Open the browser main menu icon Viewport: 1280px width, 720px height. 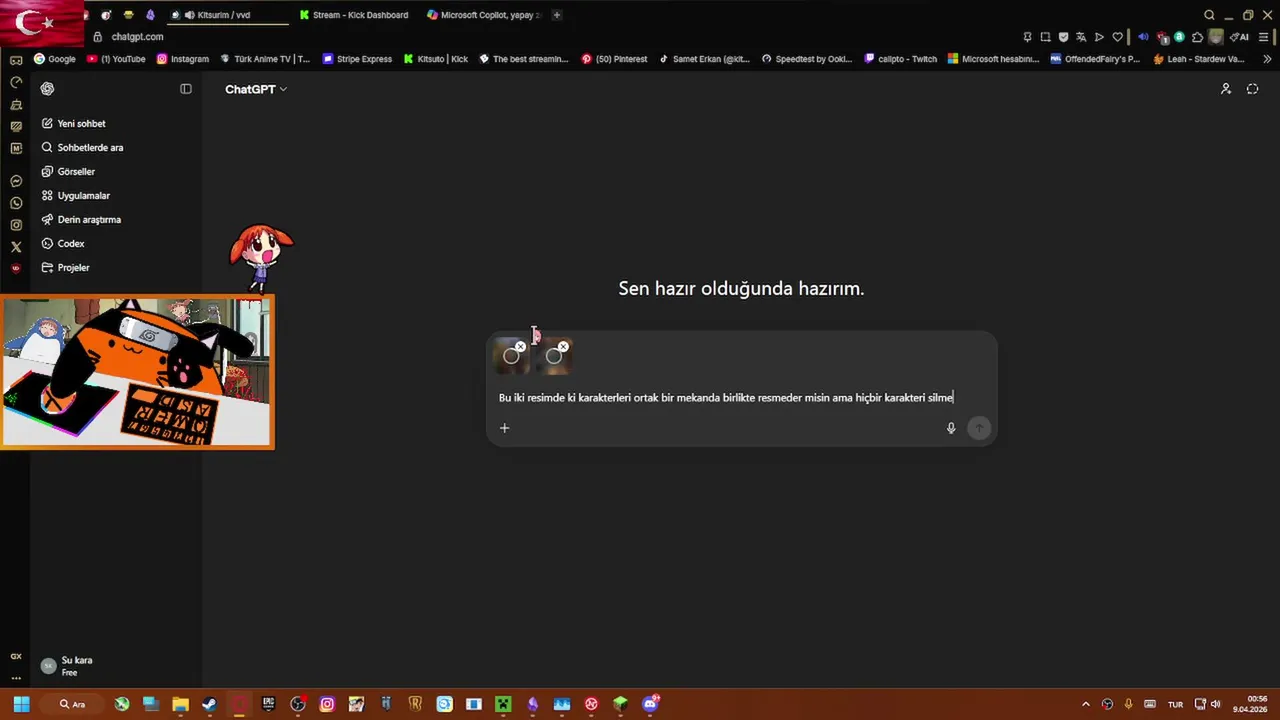1263,37
